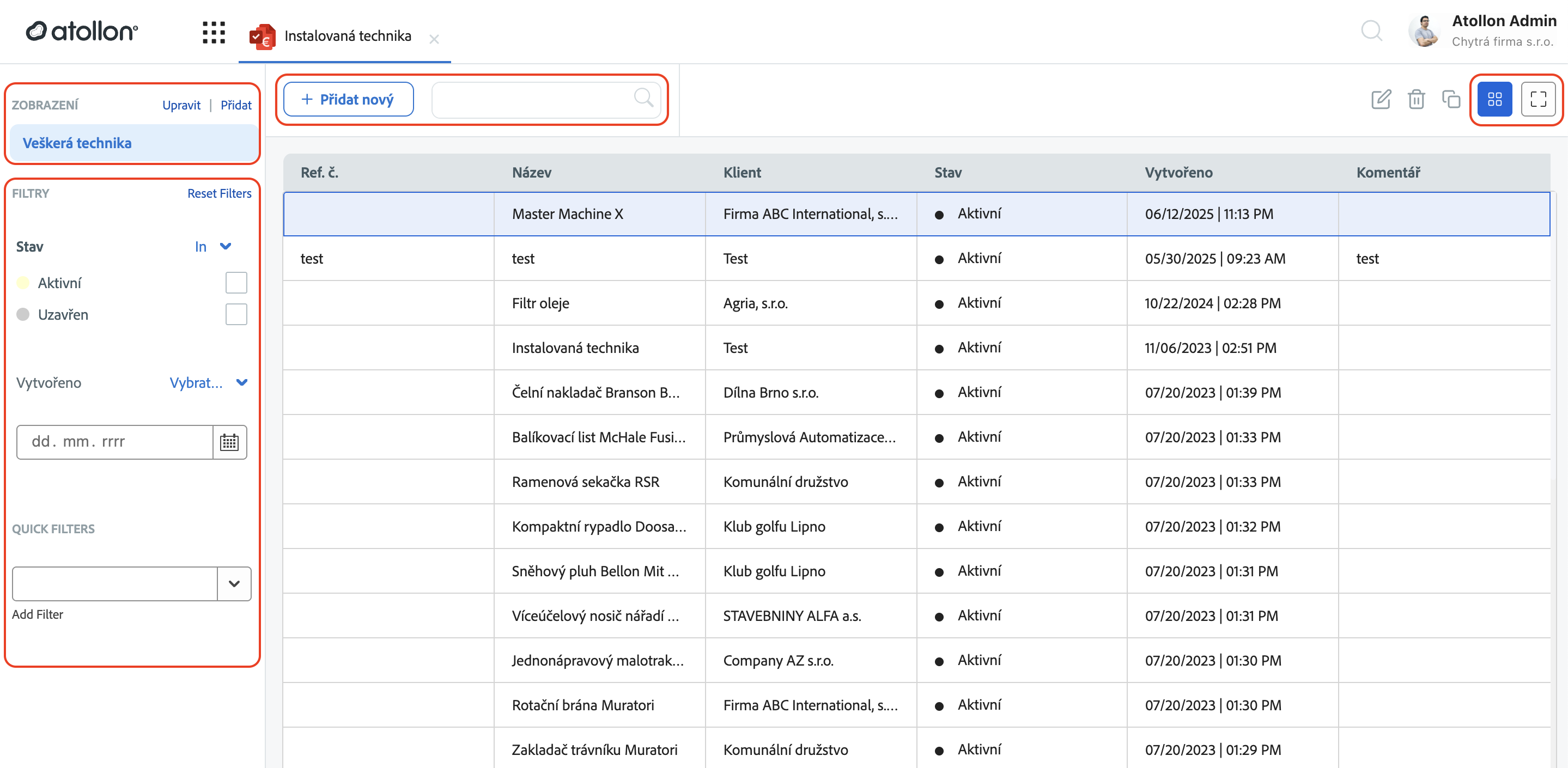Toggle the fullscreen expand icon
This screenshot has width=1568, height=768.
(1537, 99)
